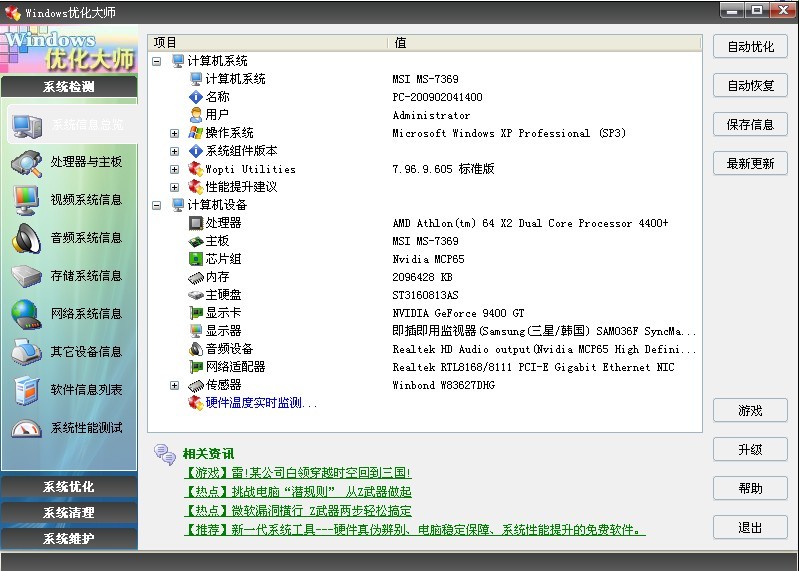
Task: Select the 'Nvidia MCP65' chipset value
Action: pyautogui.click(x=428, y=259)
